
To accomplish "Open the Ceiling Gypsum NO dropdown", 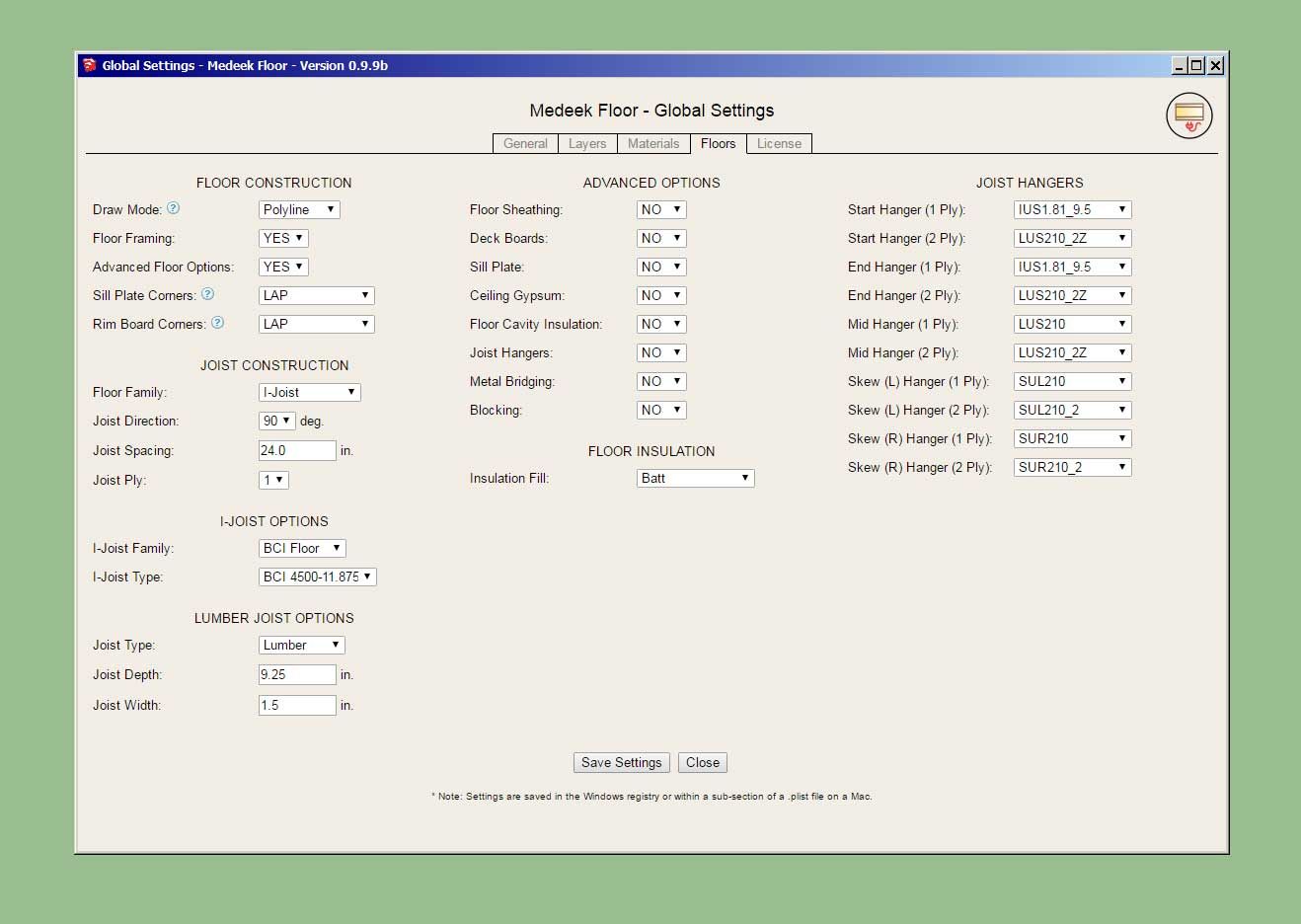I will point(661,295).
